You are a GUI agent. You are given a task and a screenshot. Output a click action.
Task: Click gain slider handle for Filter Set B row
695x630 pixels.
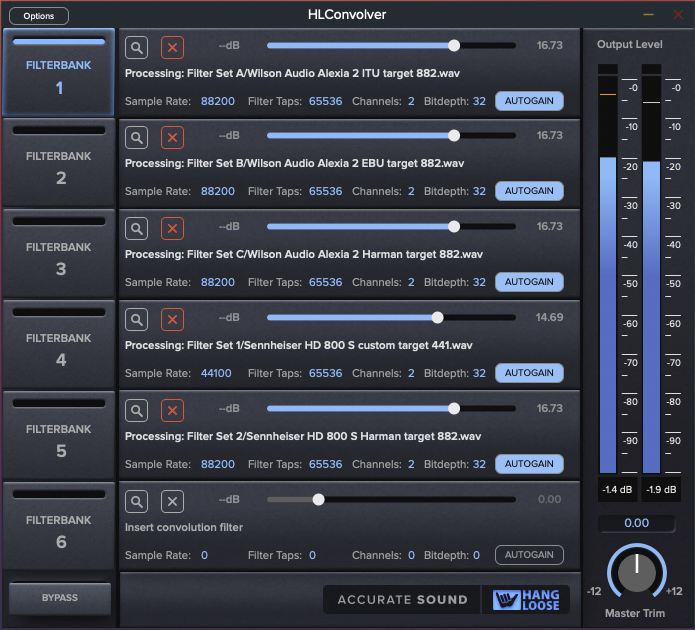click(x=454, y=136)
